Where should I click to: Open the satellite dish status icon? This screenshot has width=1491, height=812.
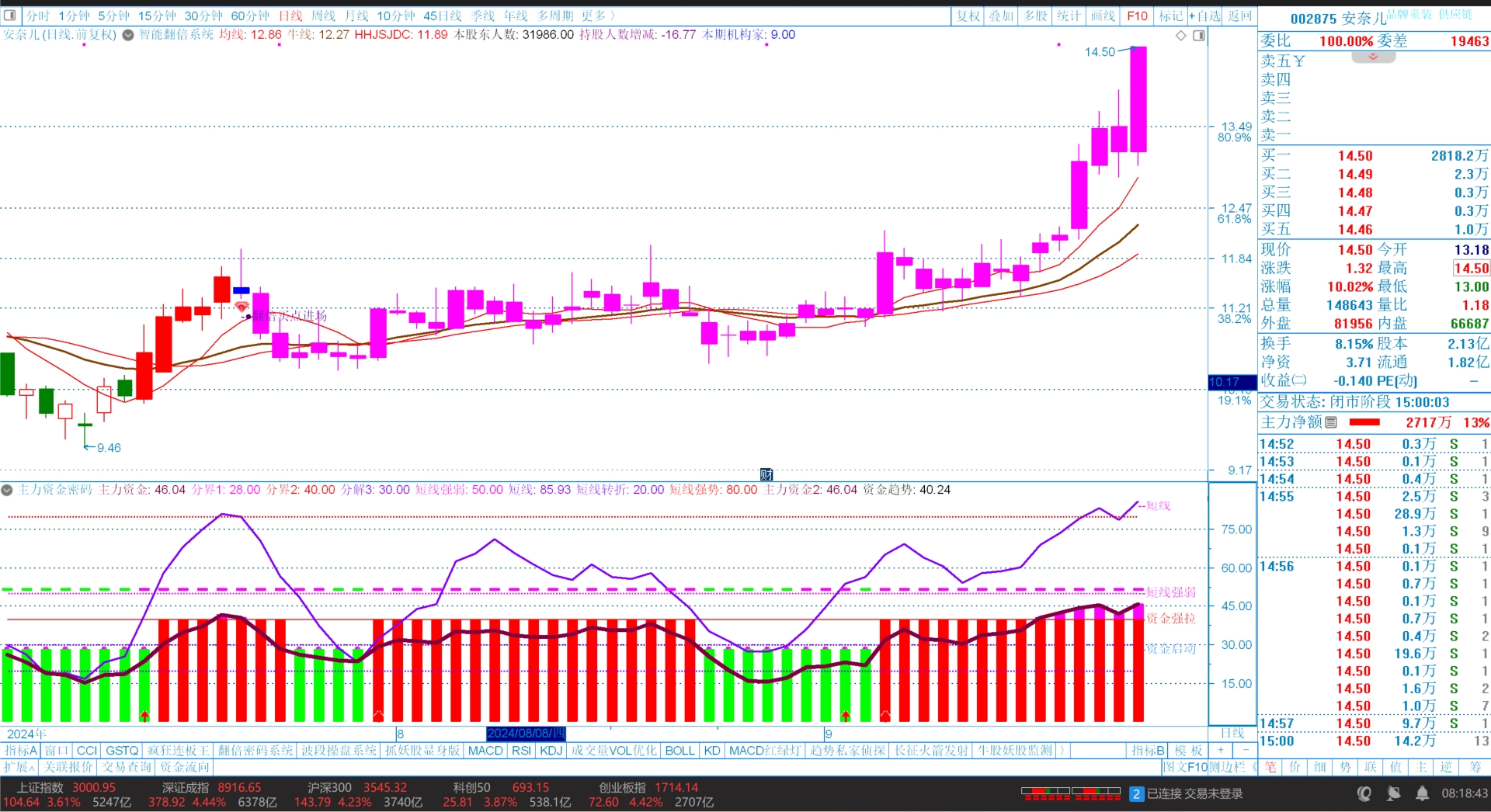[1394, 793]
